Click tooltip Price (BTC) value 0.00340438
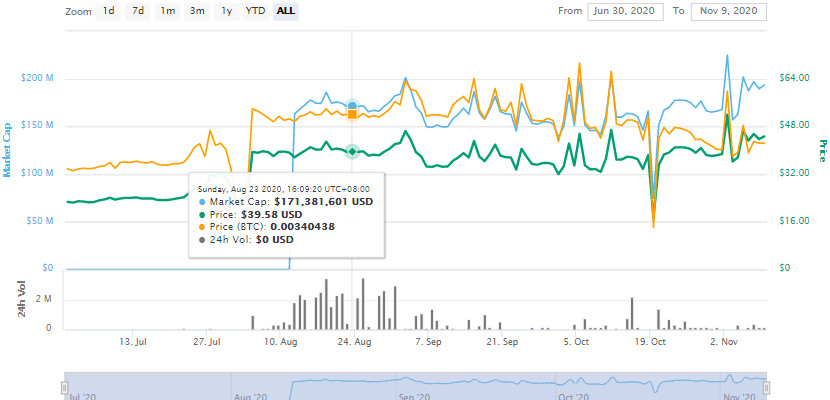The image size is (830, 400). pos(302,226)
